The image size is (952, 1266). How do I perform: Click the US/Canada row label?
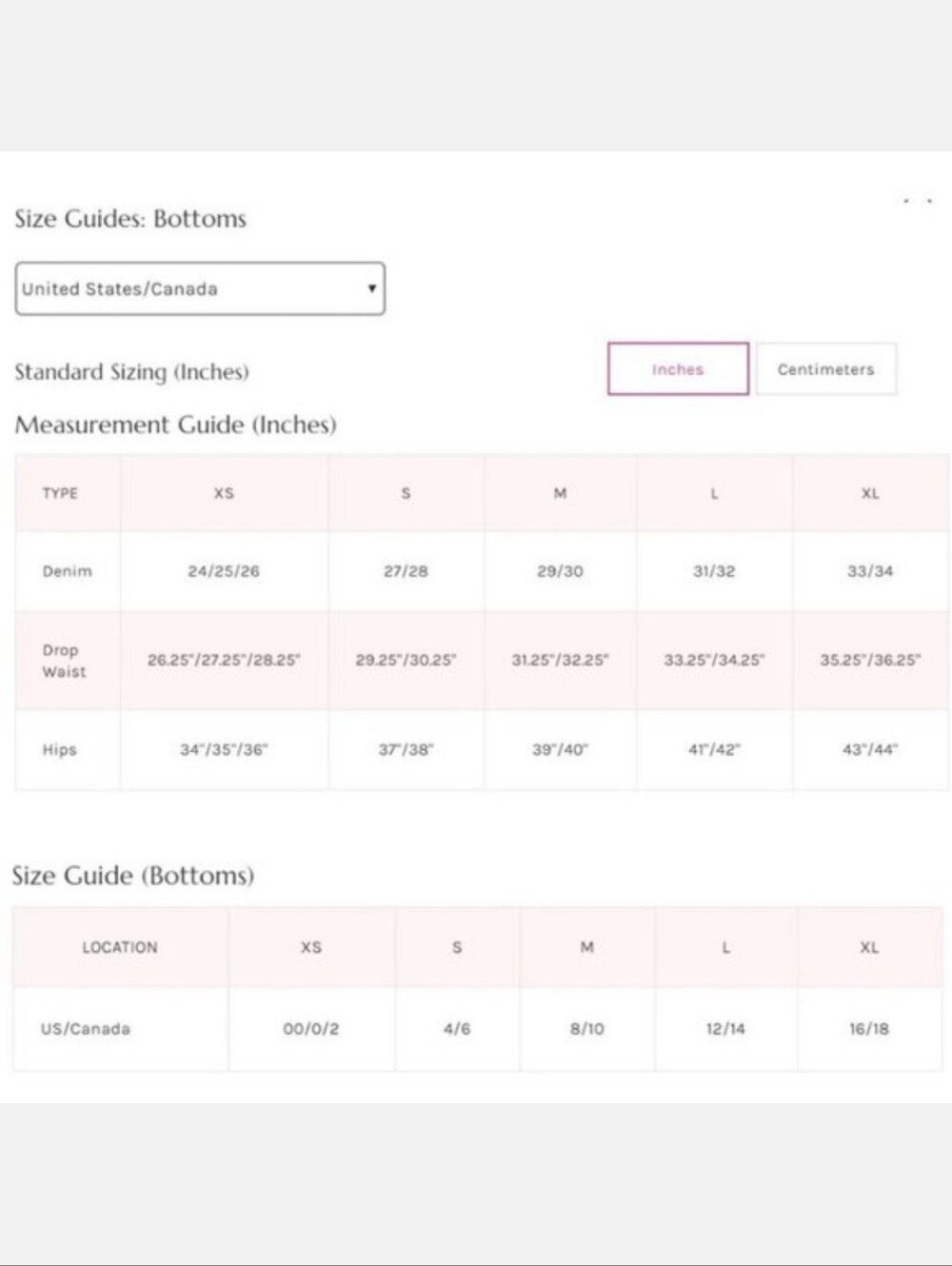click(x=86, y=1029)
